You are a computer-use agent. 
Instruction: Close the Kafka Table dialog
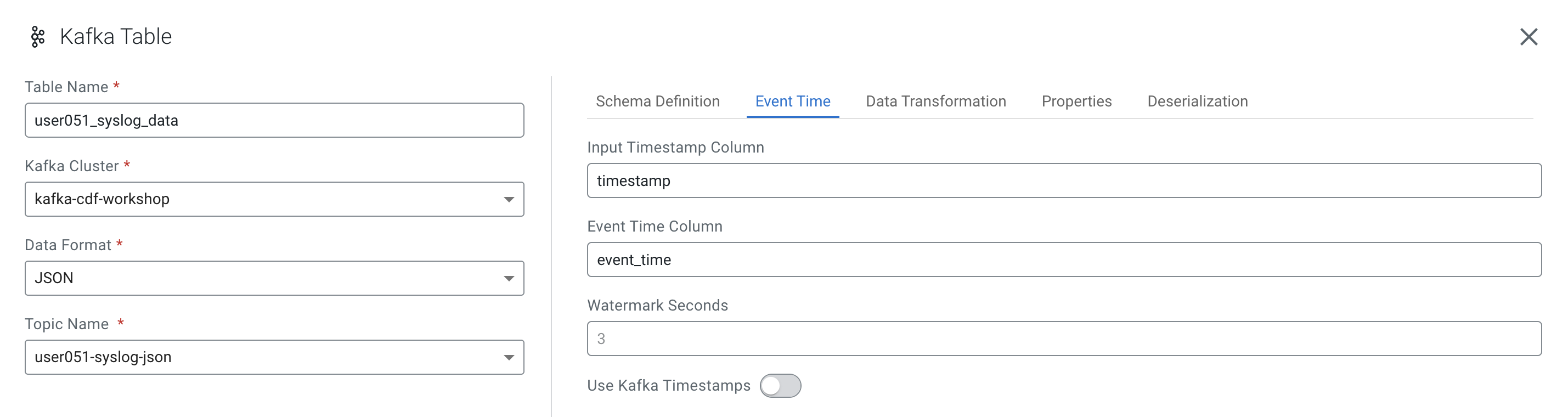click(x=1528, y=37)
